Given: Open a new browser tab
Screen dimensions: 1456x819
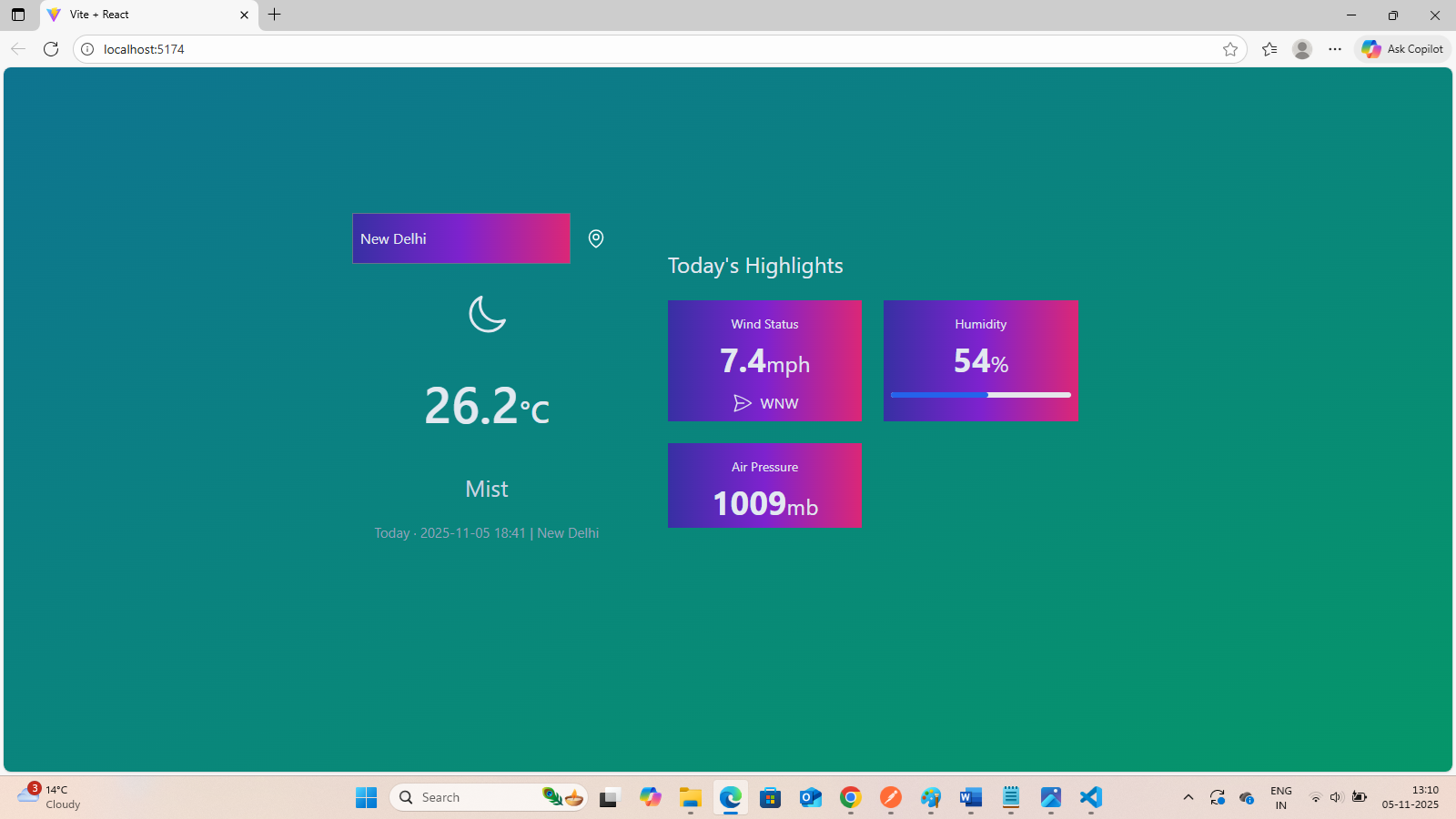Looking at the screenshot, I should coord(274,15).
